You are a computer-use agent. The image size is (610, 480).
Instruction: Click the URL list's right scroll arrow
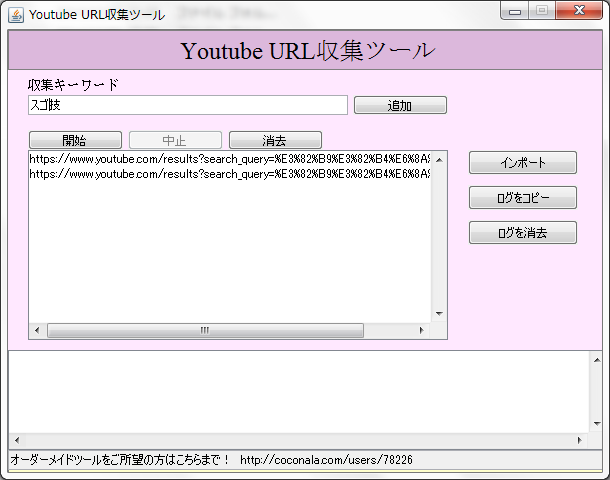pos(421,331)
